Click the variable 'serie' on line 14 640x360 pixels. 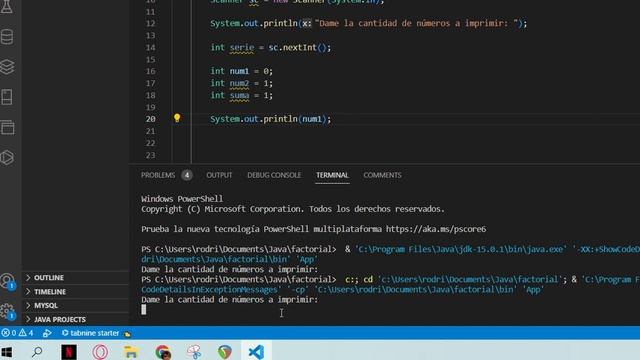pos(242,47)
